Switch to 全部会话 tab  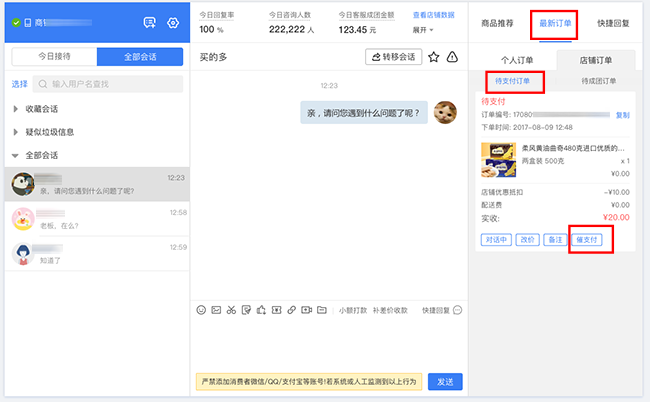(x=140, y=57)
